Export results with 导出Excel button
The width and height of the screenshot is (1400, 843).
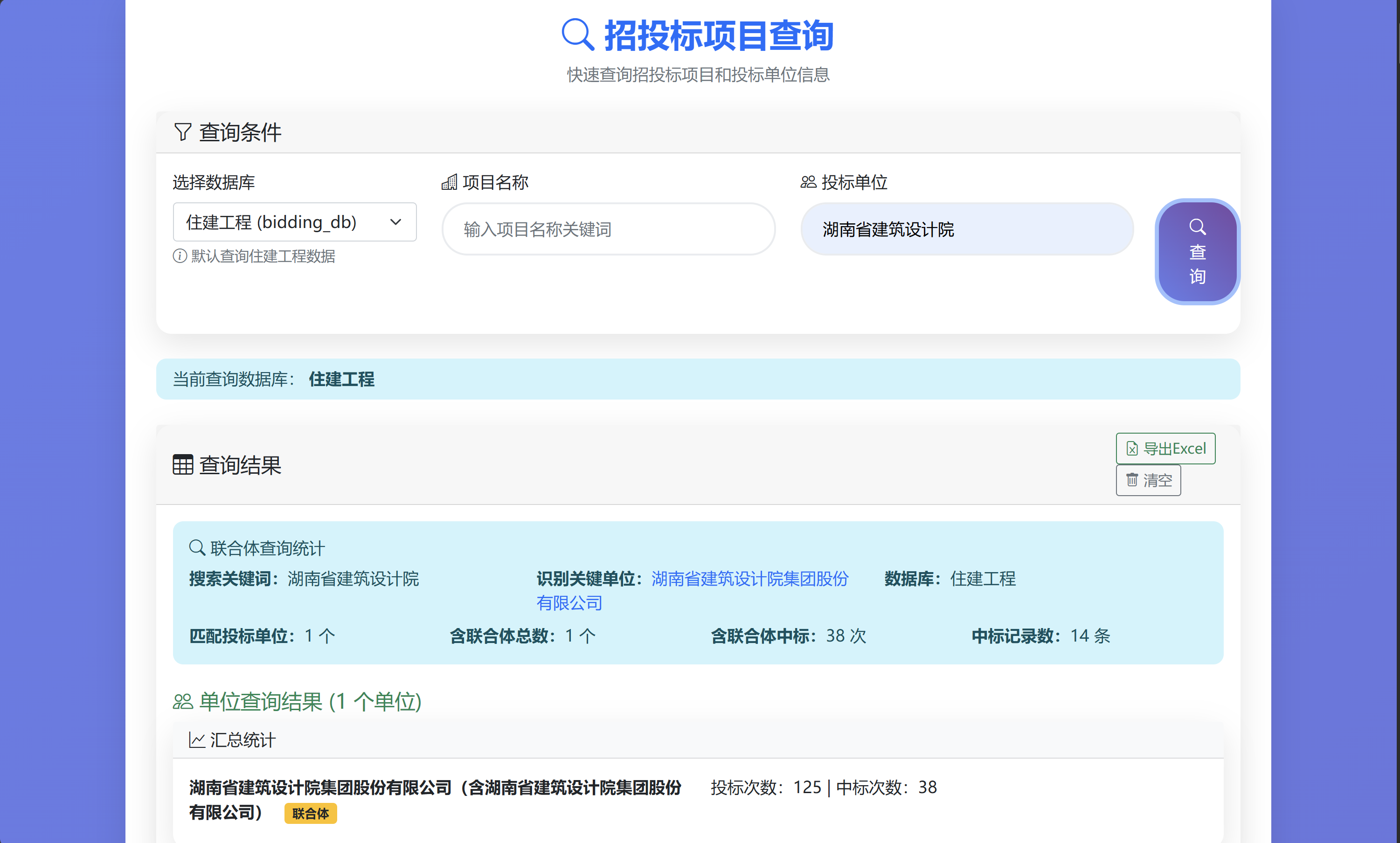pyautogui.click(x=1165, y=449)
